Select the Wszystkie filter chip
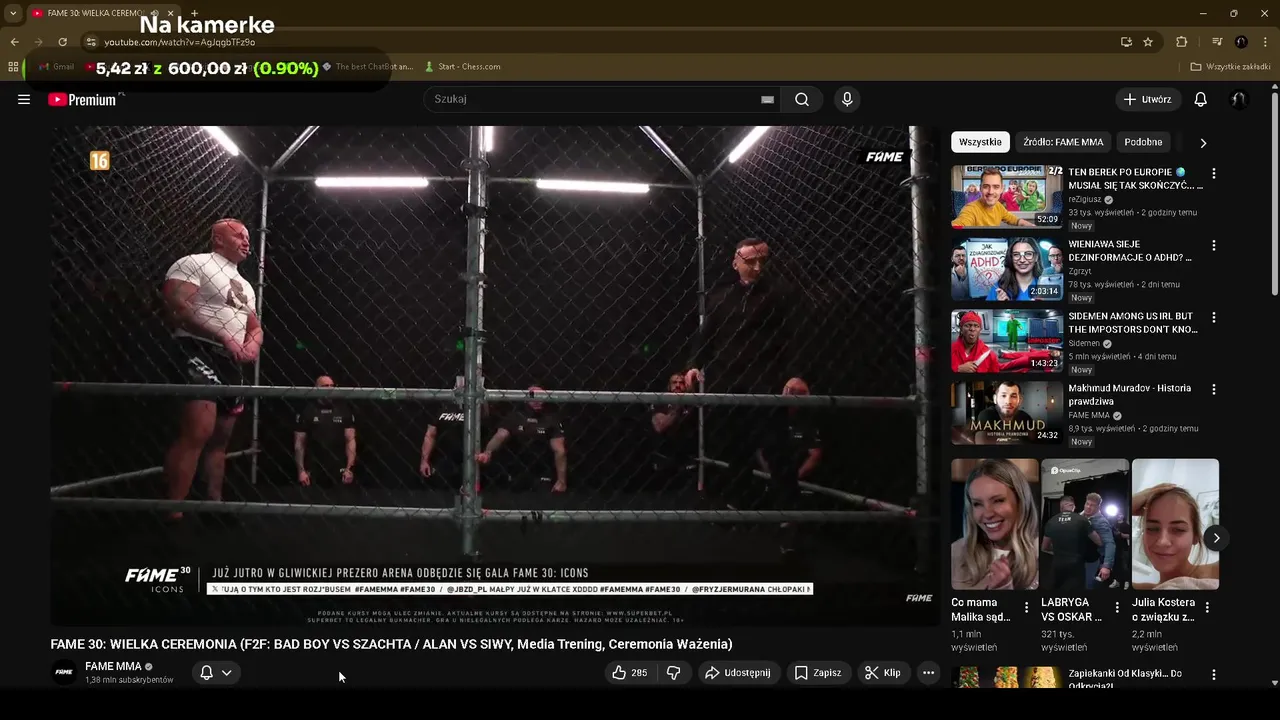1280x720 pixels. pos(980,142)
